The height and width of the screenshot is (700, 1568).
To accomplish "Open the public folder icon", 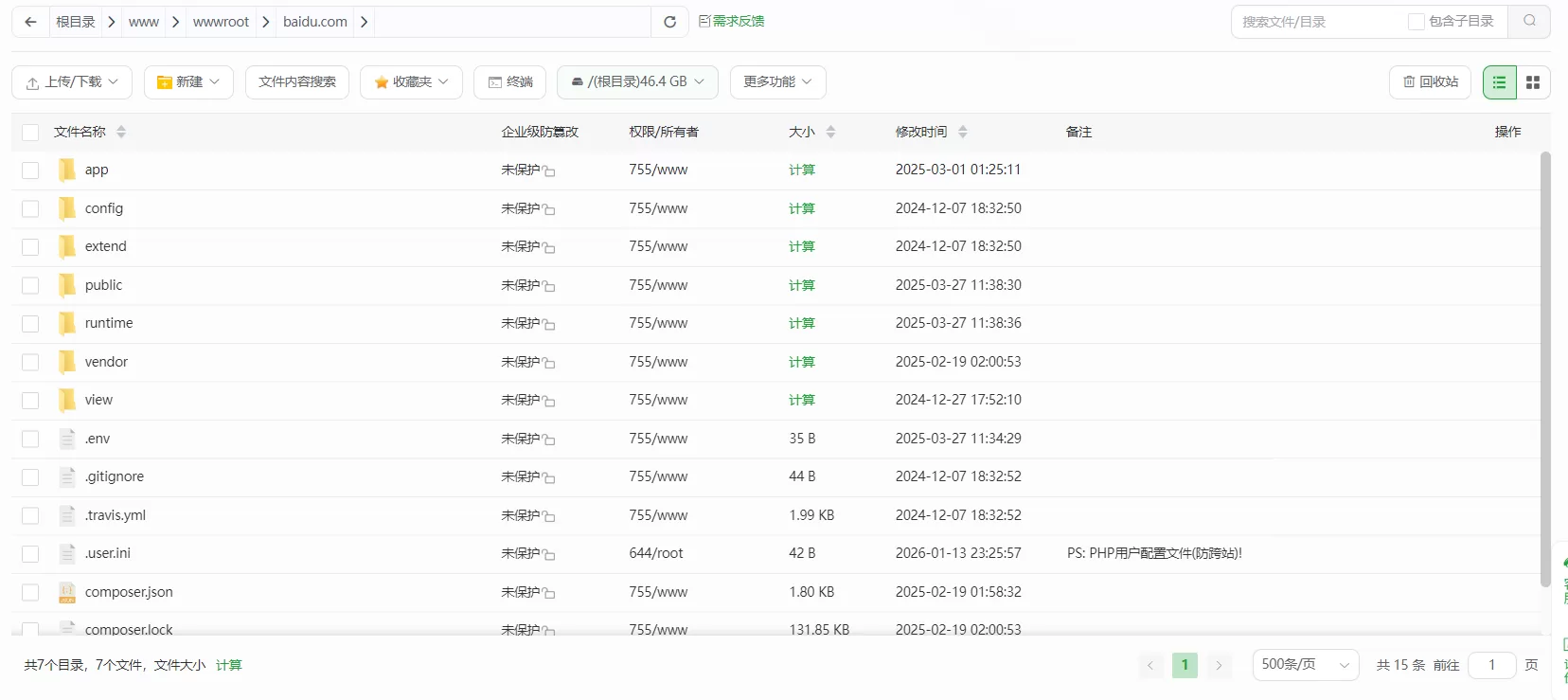I will coord(66,285).
